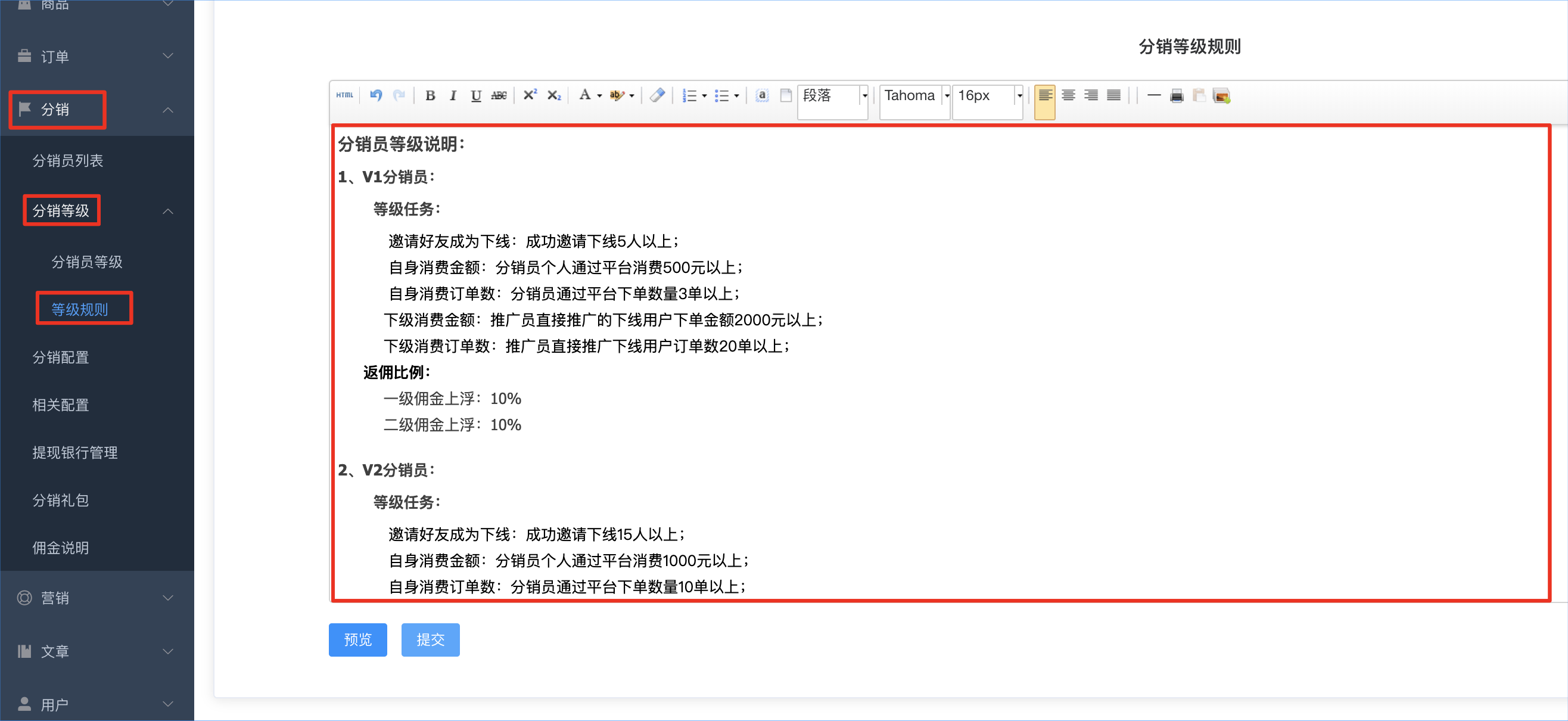Click the redo arrow icon
Screen dimensions: 1568x721
[399, 95]
